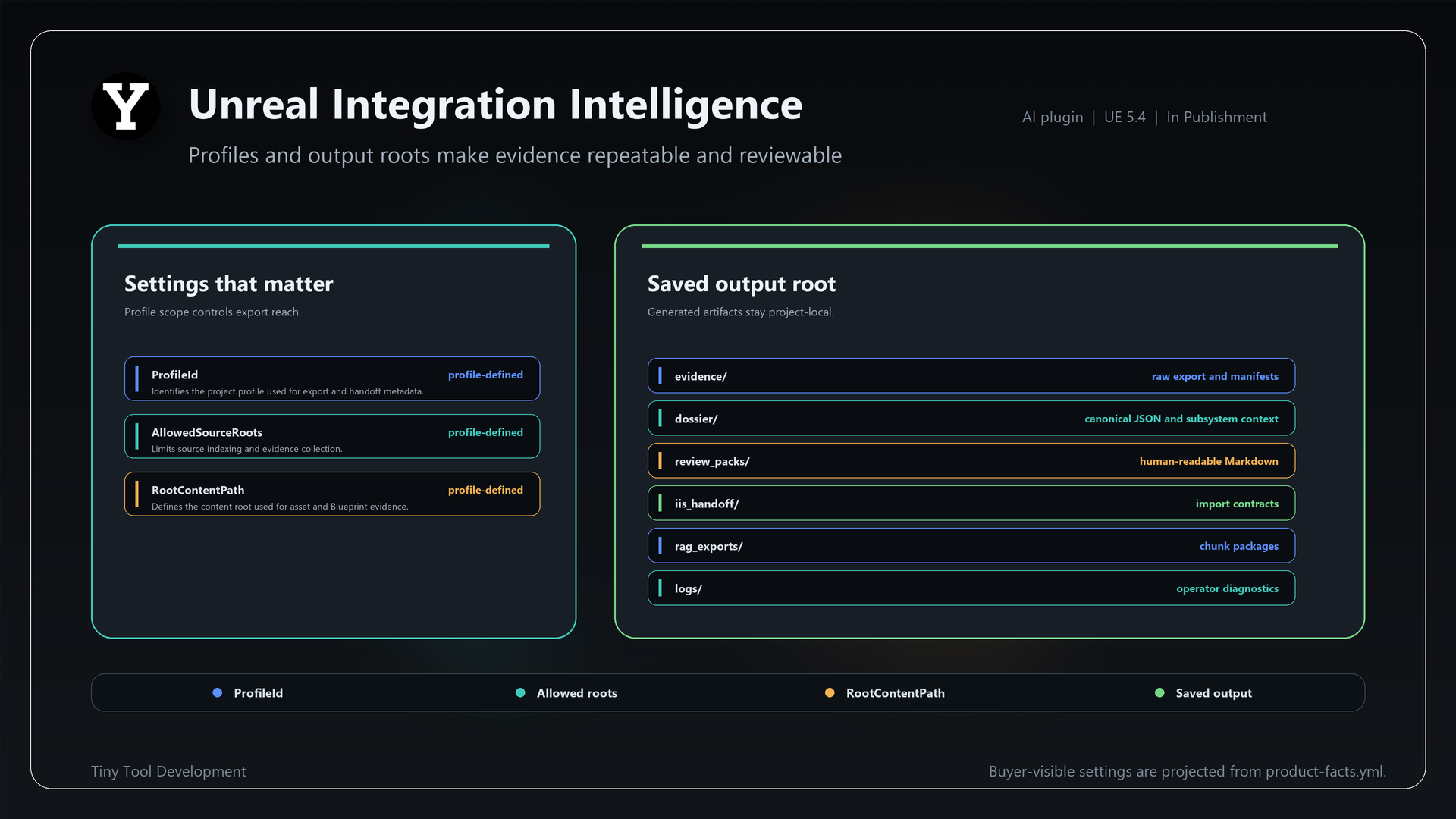Click the Saved output root heading
Viewport: 1456px width, 819px height.
741,284
